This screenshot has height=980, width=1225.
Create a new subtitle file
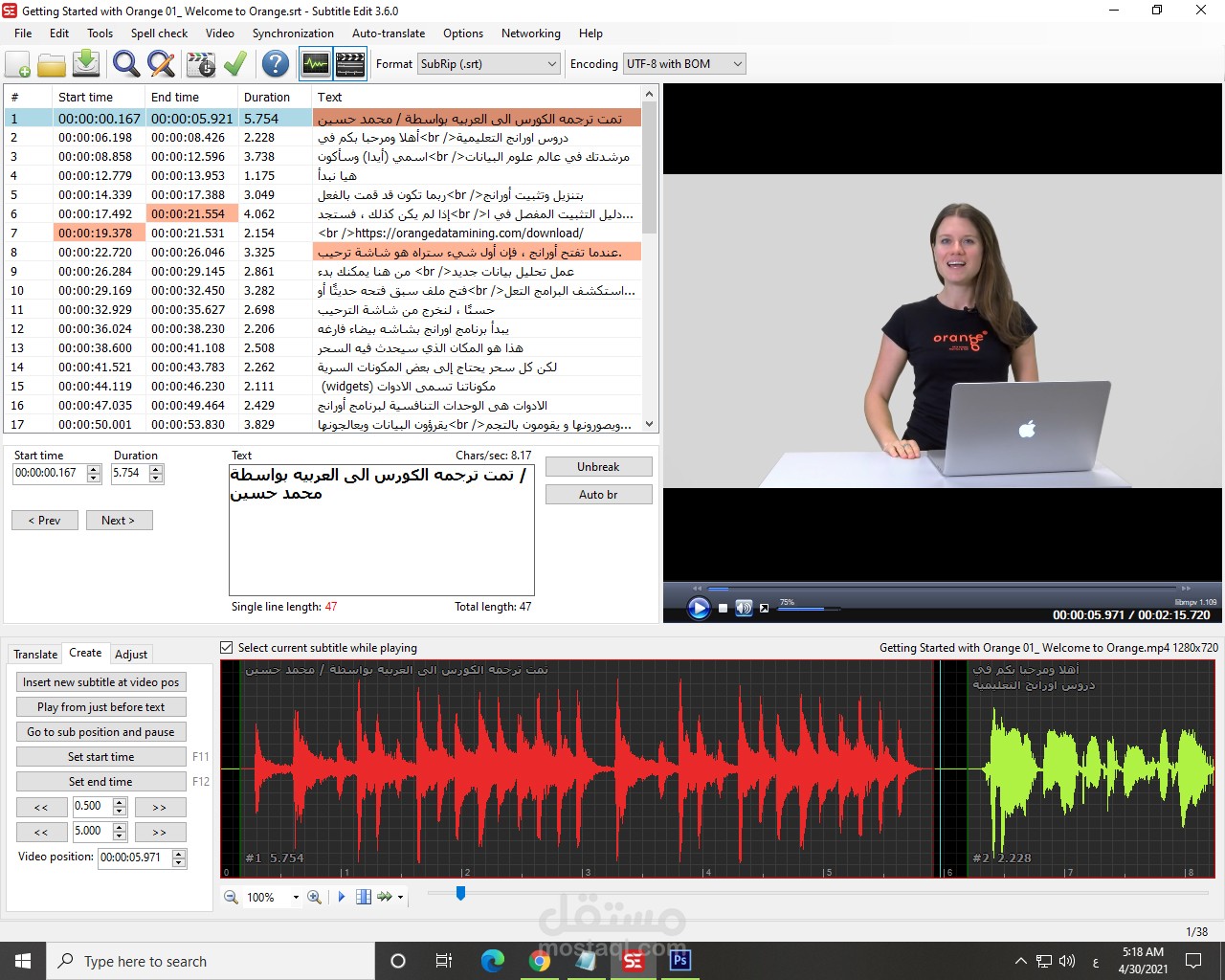pos(17,63)
